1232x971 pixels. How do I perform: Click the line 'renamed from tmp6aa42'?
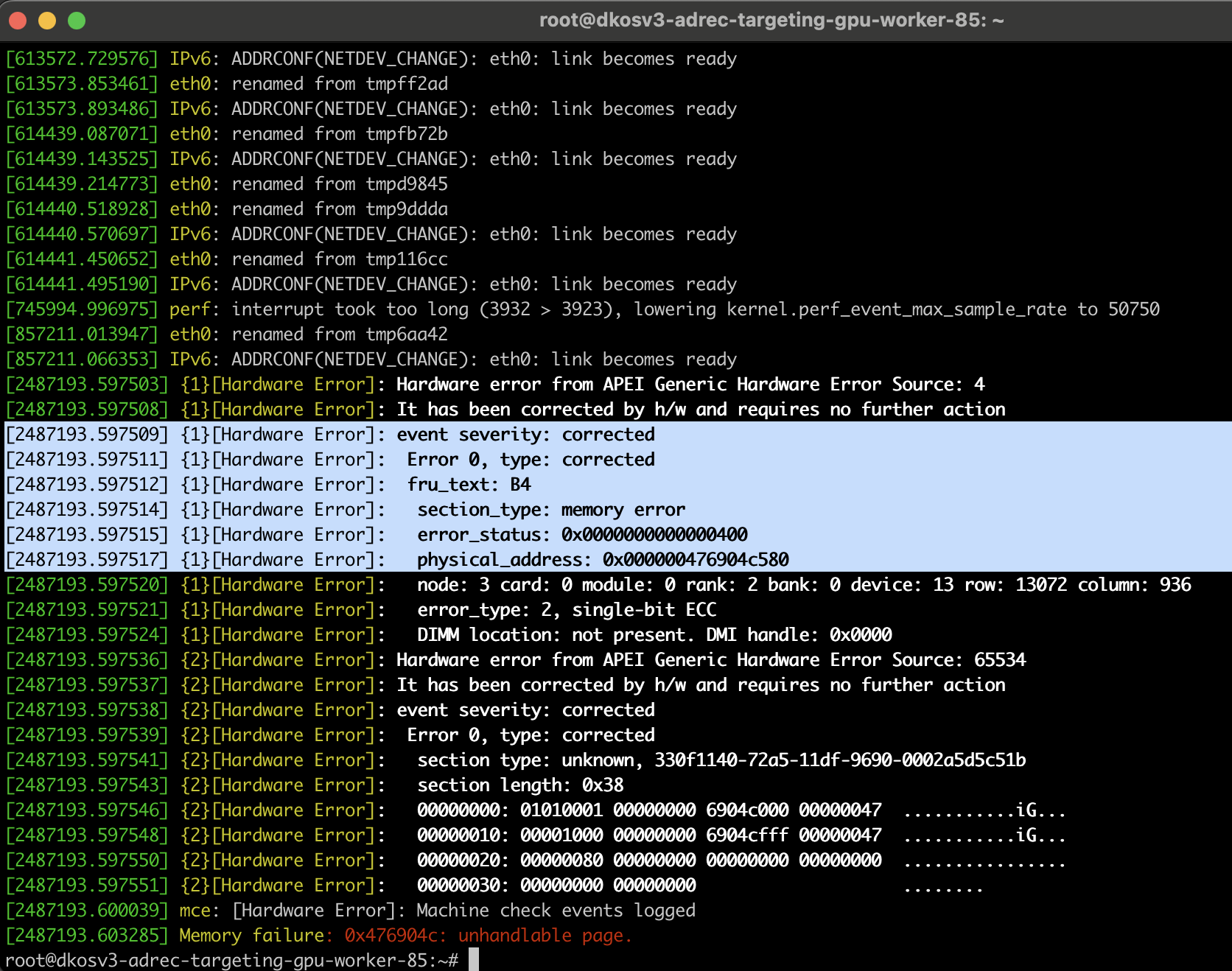point(227,334)
